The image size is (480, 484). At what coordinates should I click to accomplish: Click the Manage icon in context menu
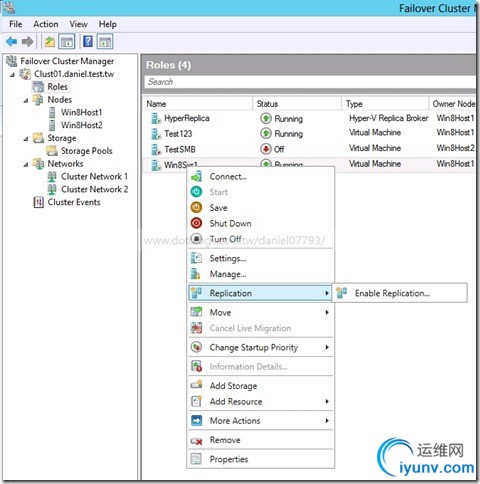point(196,274)
